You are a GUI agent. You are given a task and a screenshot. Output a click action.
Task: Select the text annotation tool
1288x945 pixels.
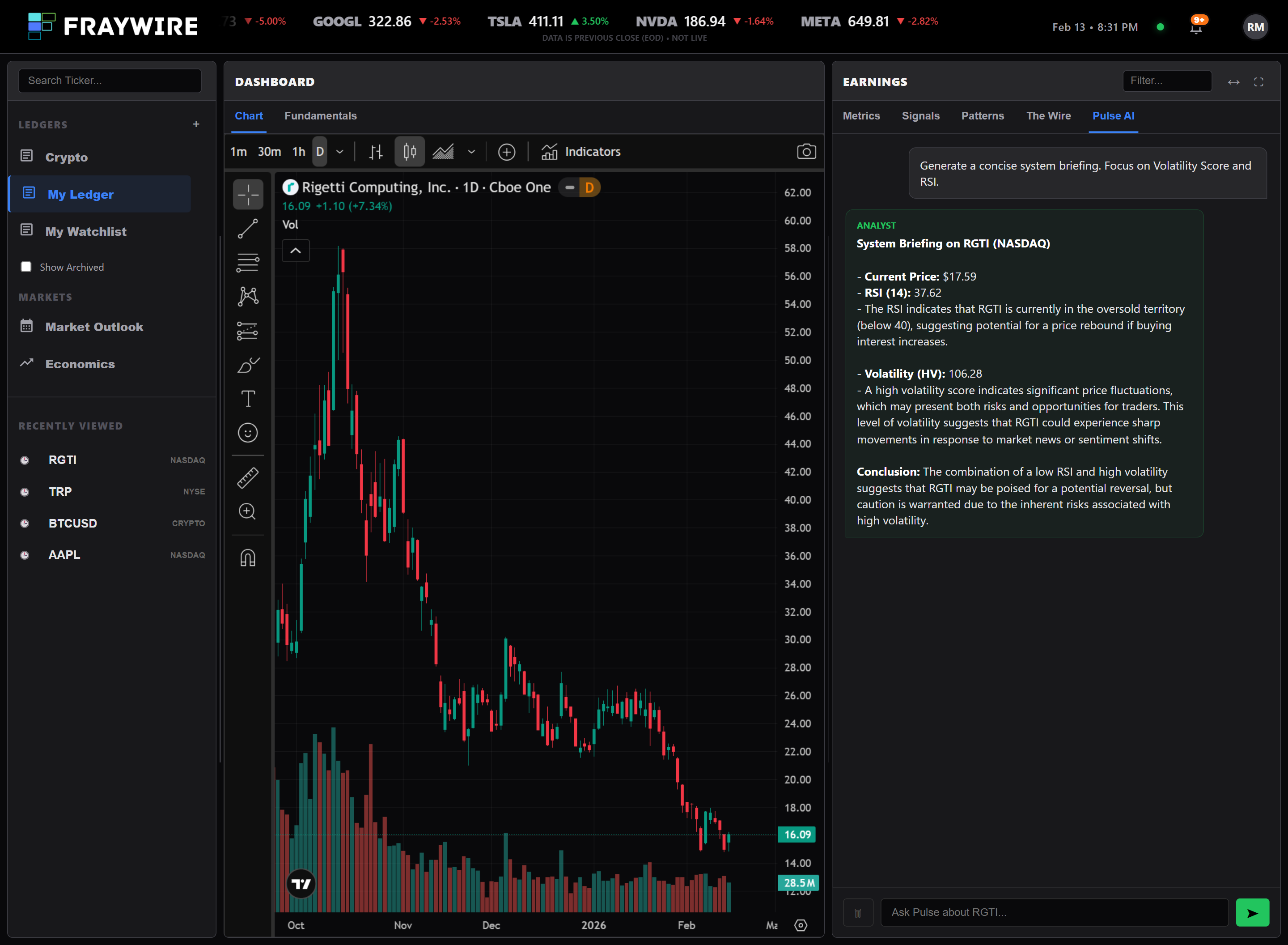coord(248,399)
